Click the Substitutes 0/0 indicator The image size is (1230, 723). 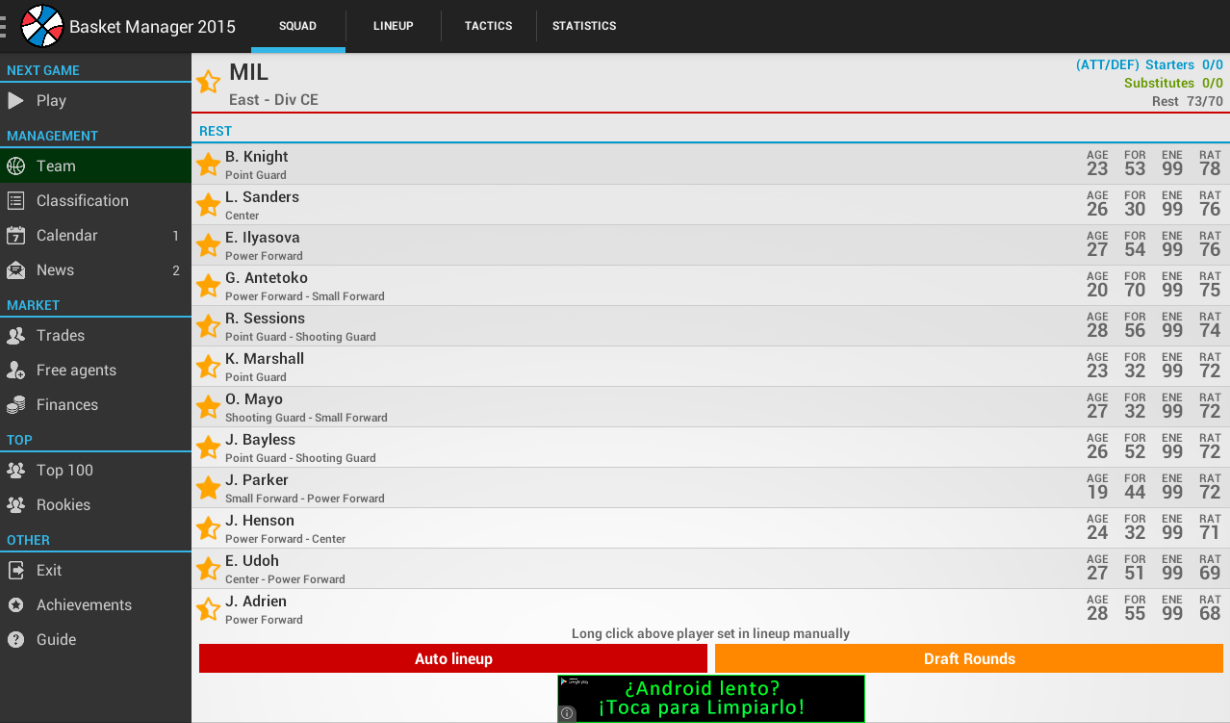pos(1173,83)
